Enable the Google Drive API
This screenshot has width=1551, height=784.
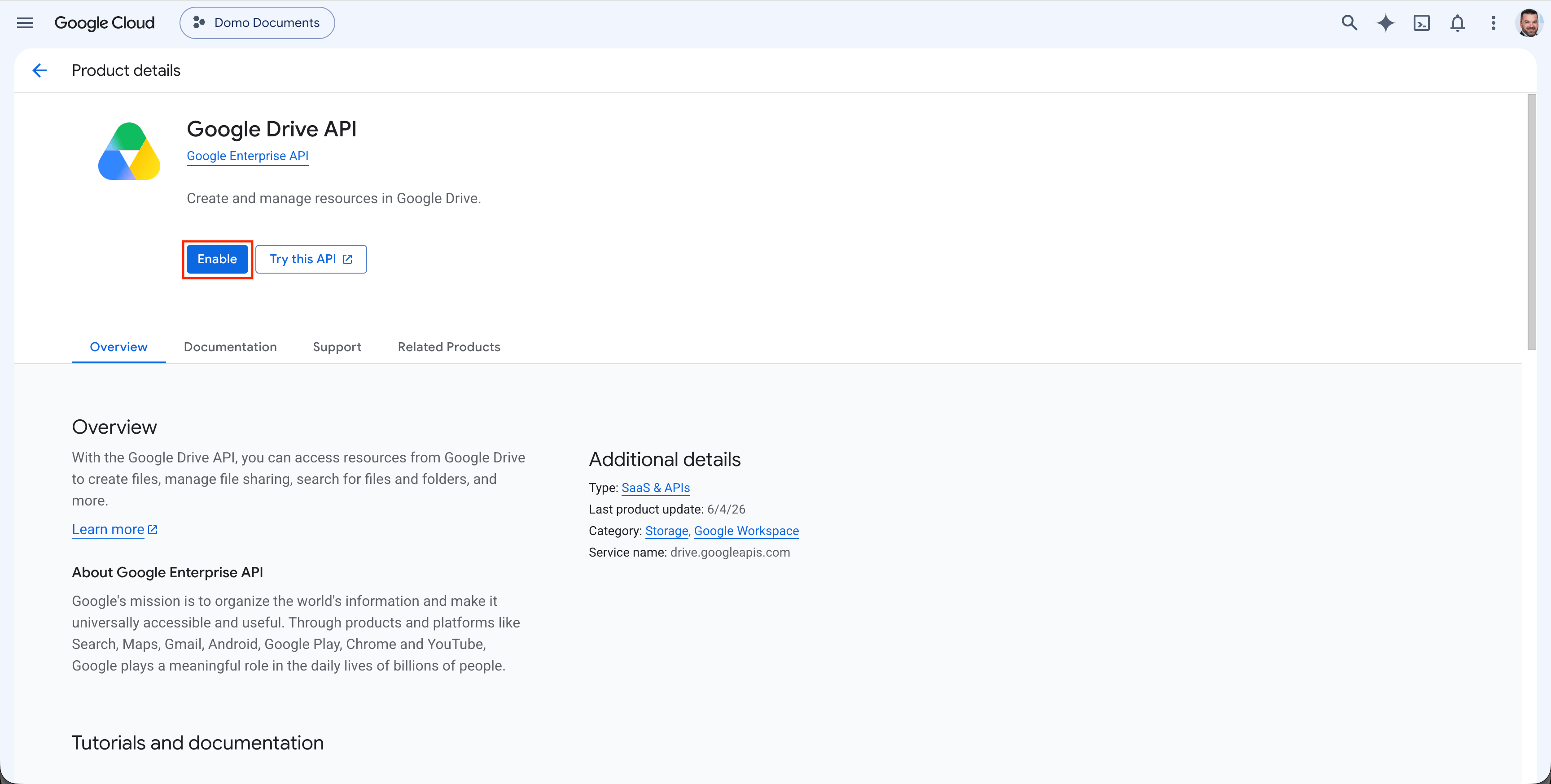217,259
